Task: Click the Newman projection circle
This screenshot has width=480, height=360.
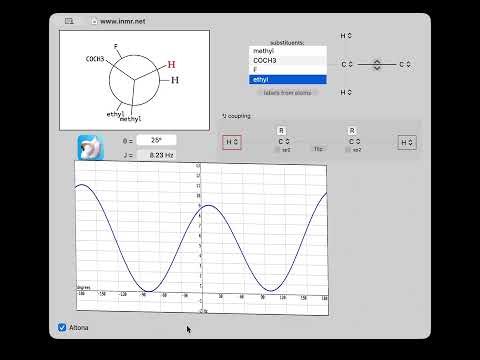Action: click(134, 80)
